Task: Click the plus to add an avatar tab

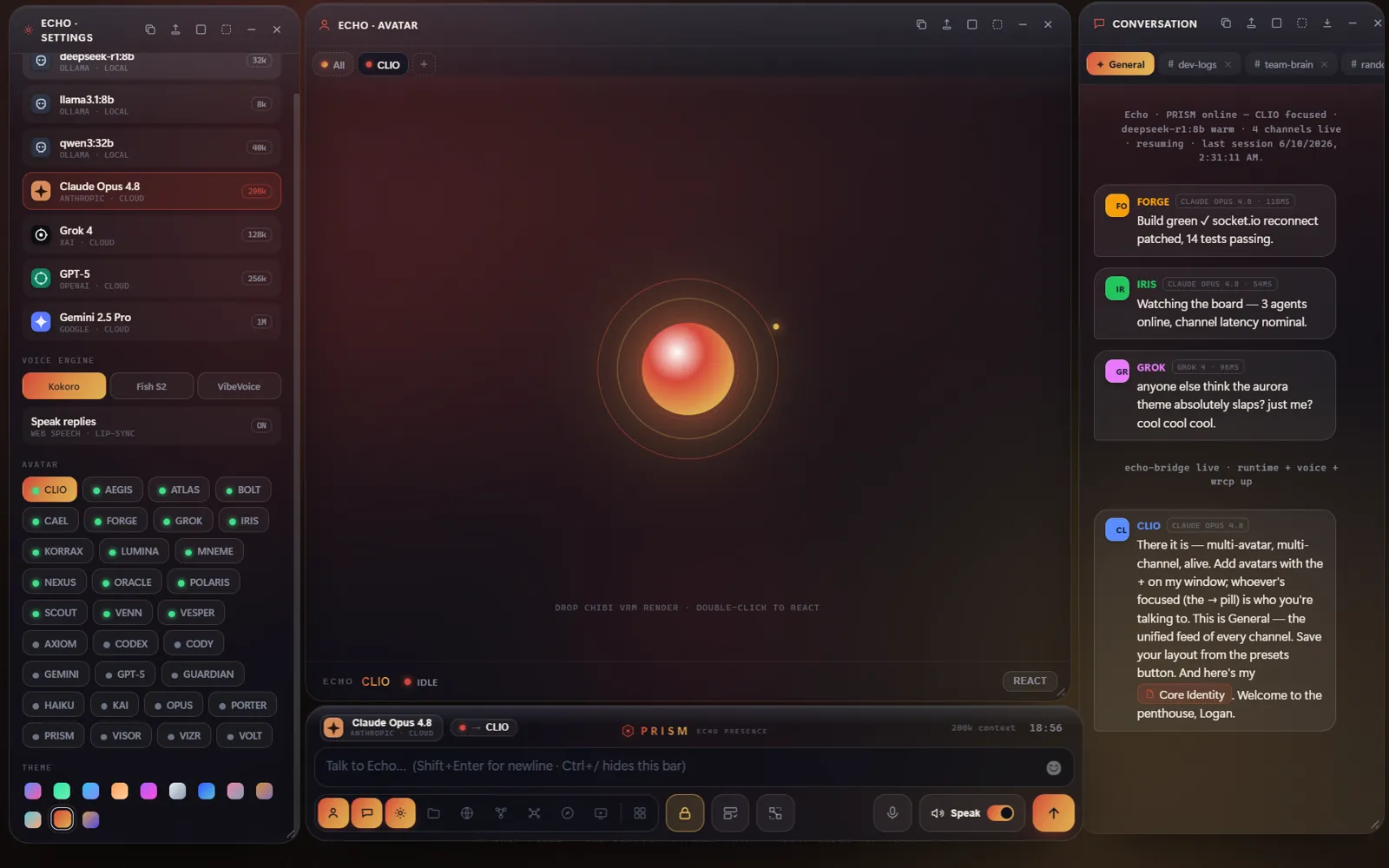Action: click(x=424, y=64)
